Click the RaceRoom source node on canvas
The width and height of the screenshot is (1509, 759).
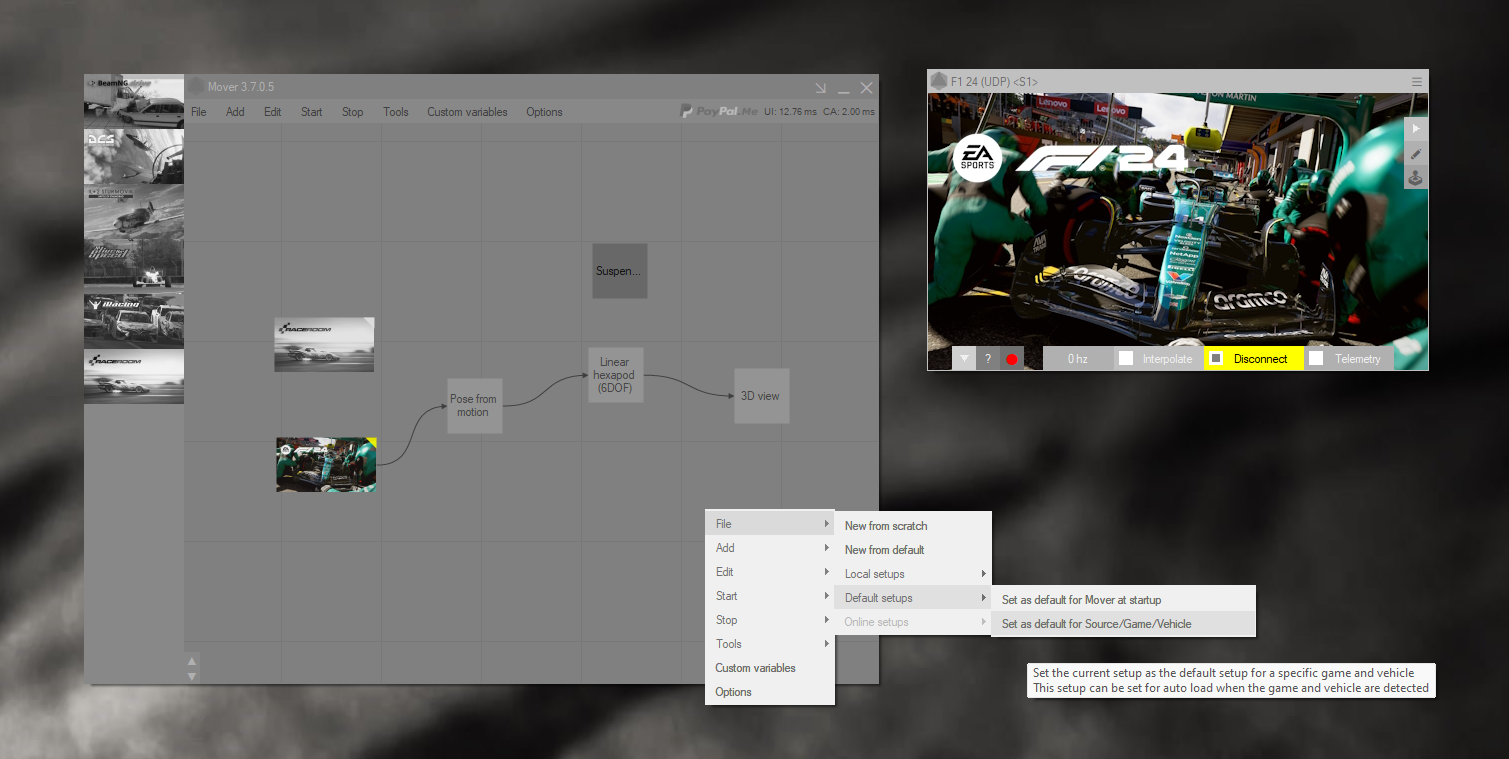[324, 345]
